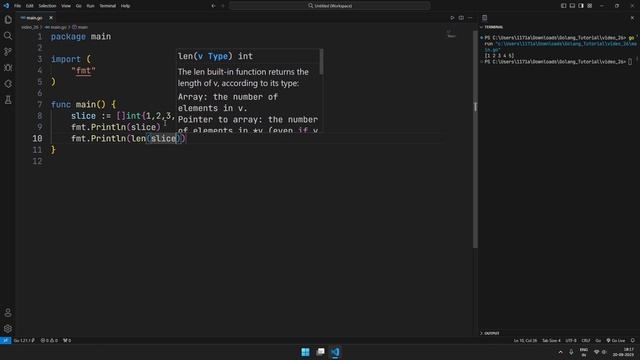
Task: Open Task View on the taskbar
Action: (320, 352)
